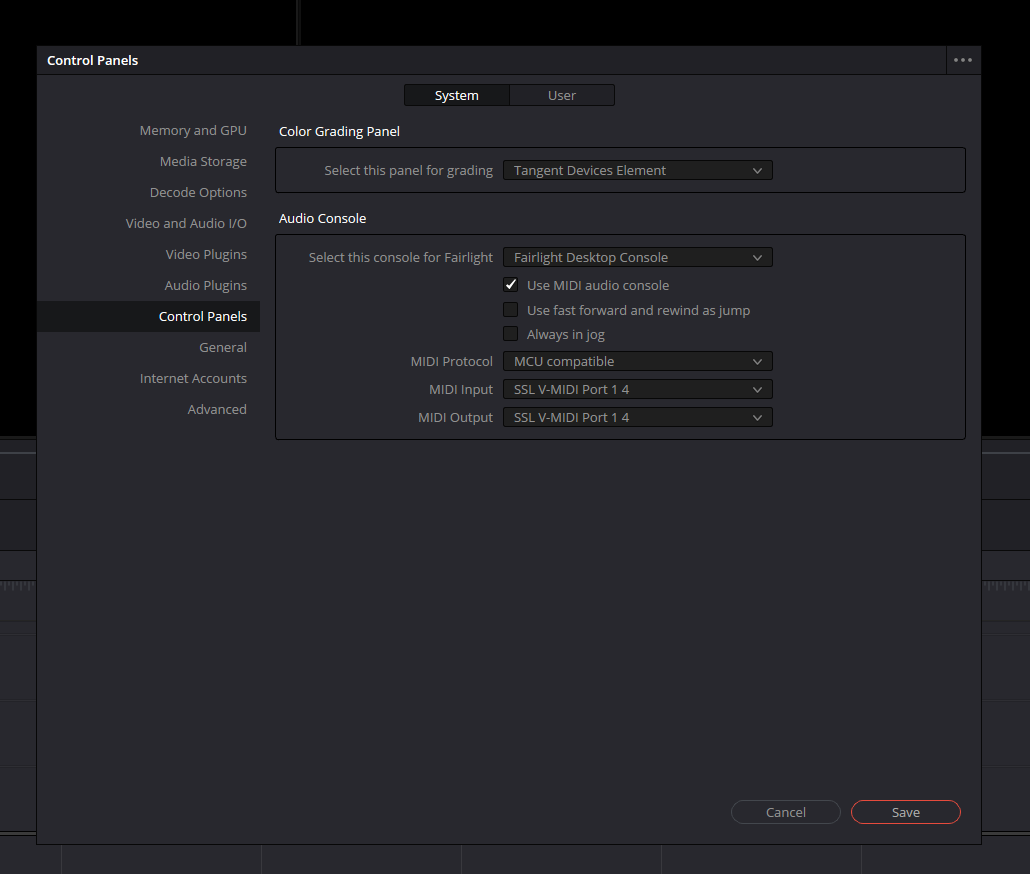Enable fast forward and rewind as jump

[510, 309]
